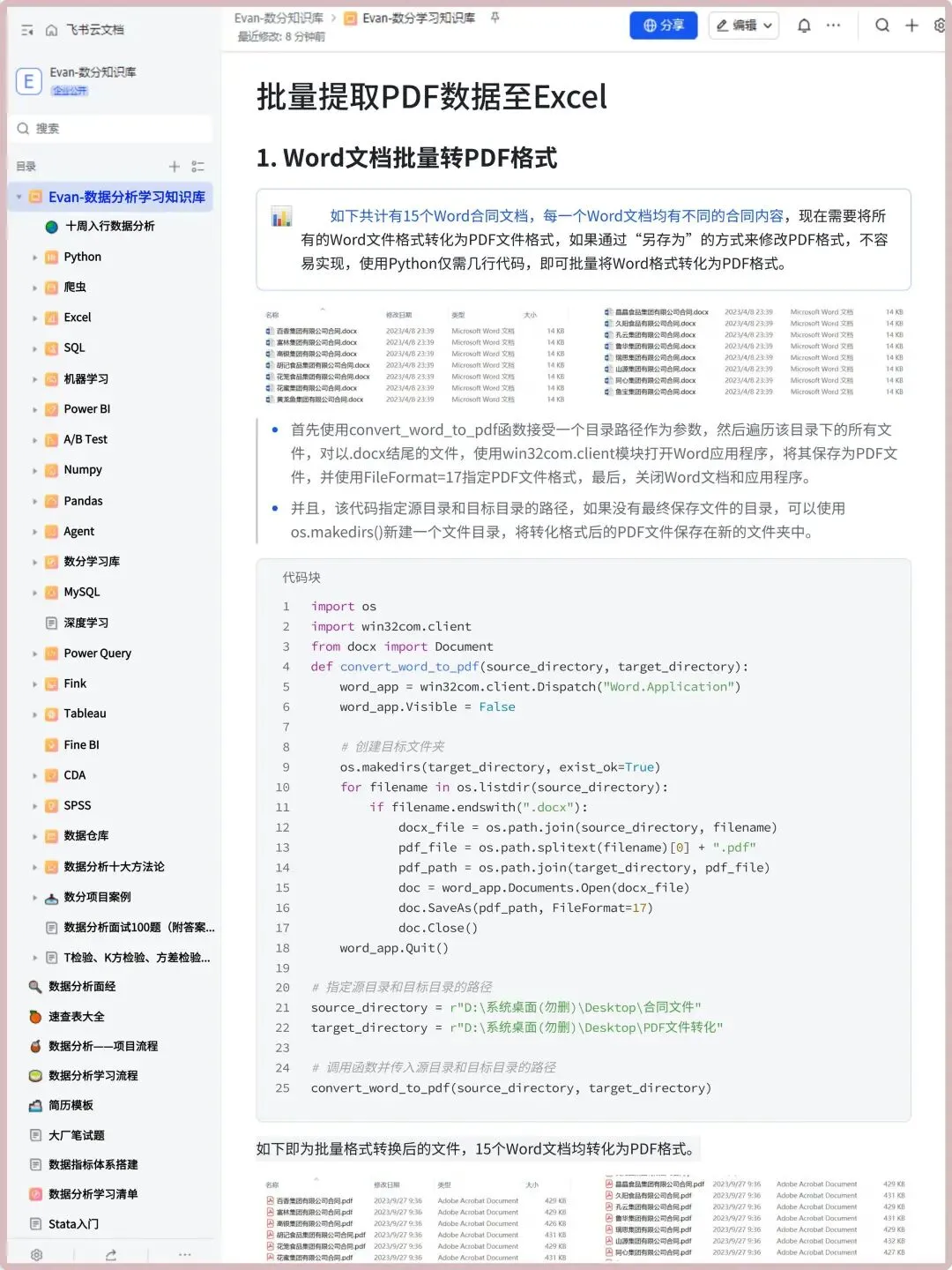Select MySQL in directory tree

coord(82,593)
